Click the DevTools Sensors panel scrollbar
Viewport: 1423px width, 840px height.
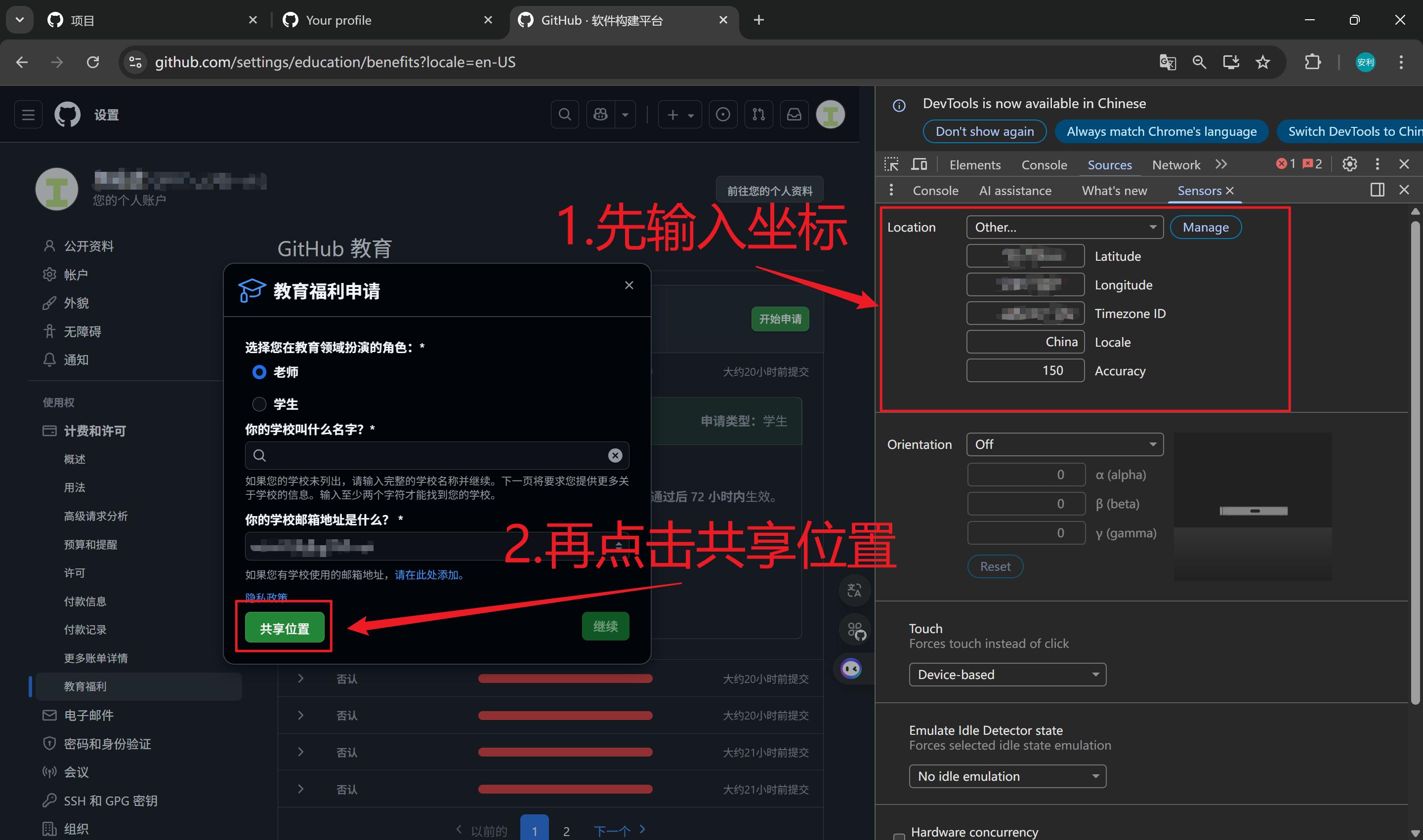point(1415,464)
